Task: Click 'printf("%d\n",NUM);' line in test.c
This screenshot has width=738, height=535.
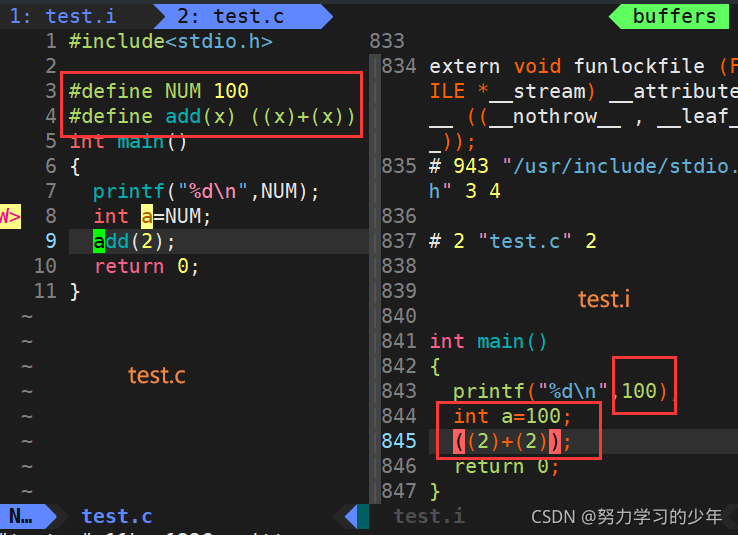Action: tap(206, 192)
